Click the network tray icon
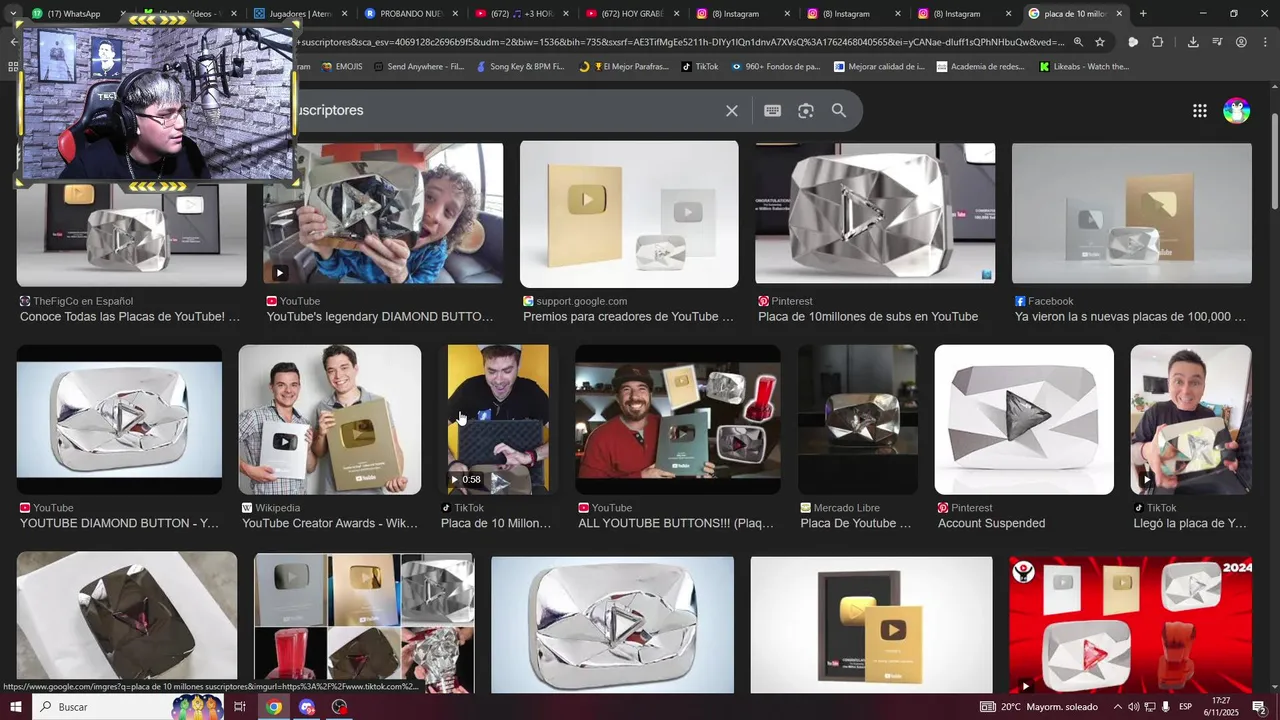 click(x=1150, y=707)
